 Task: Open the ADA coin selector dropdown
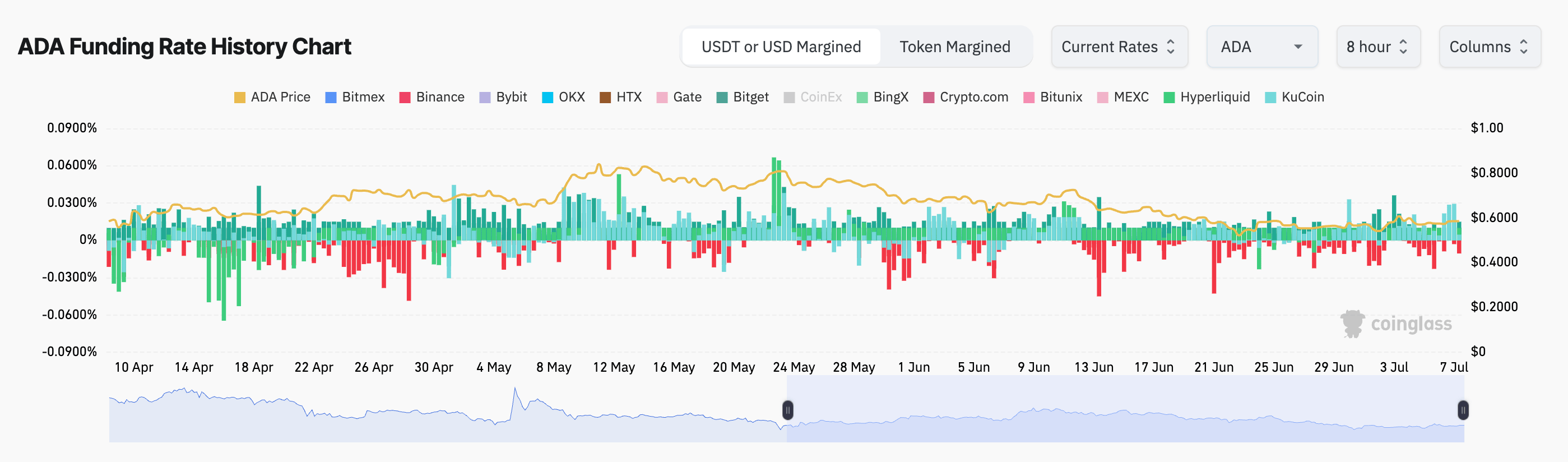1262,47
